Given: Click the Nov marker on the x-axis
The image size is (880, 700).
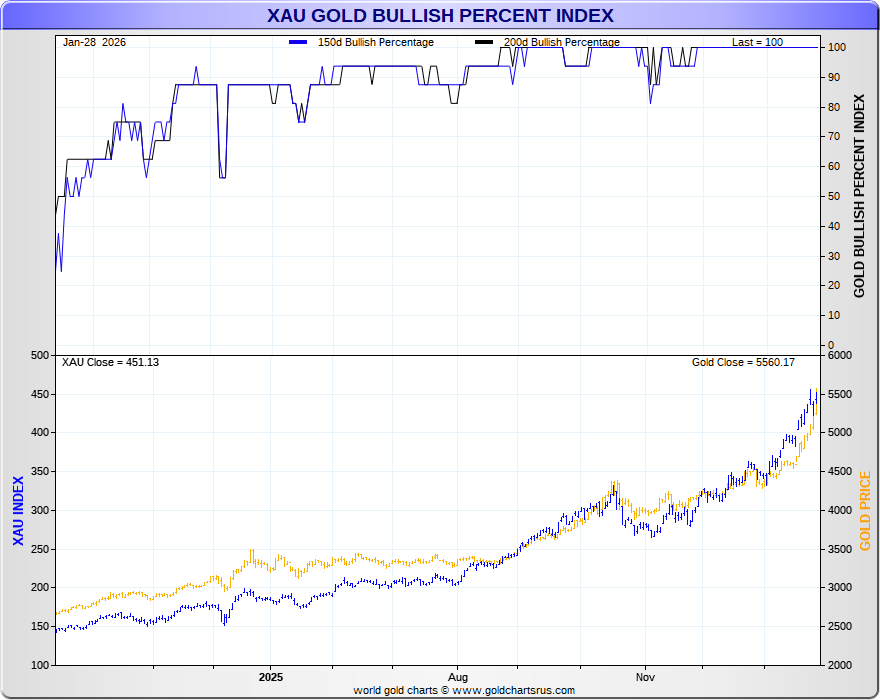Looking at the screenshot, I should [x=644, y=677].
